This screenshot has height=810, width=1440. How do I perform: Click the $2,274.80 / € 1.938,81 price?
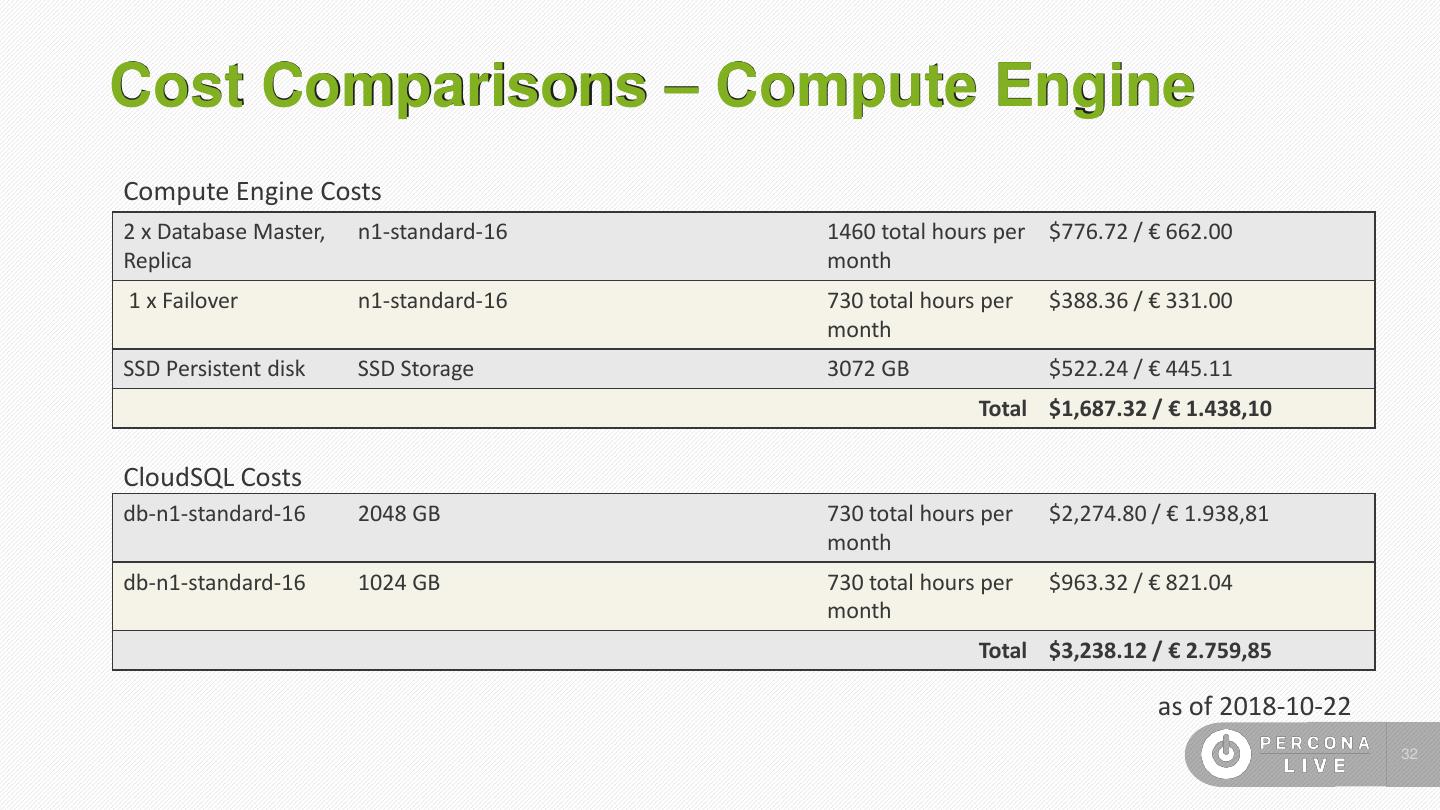[x=1158, y=514]
